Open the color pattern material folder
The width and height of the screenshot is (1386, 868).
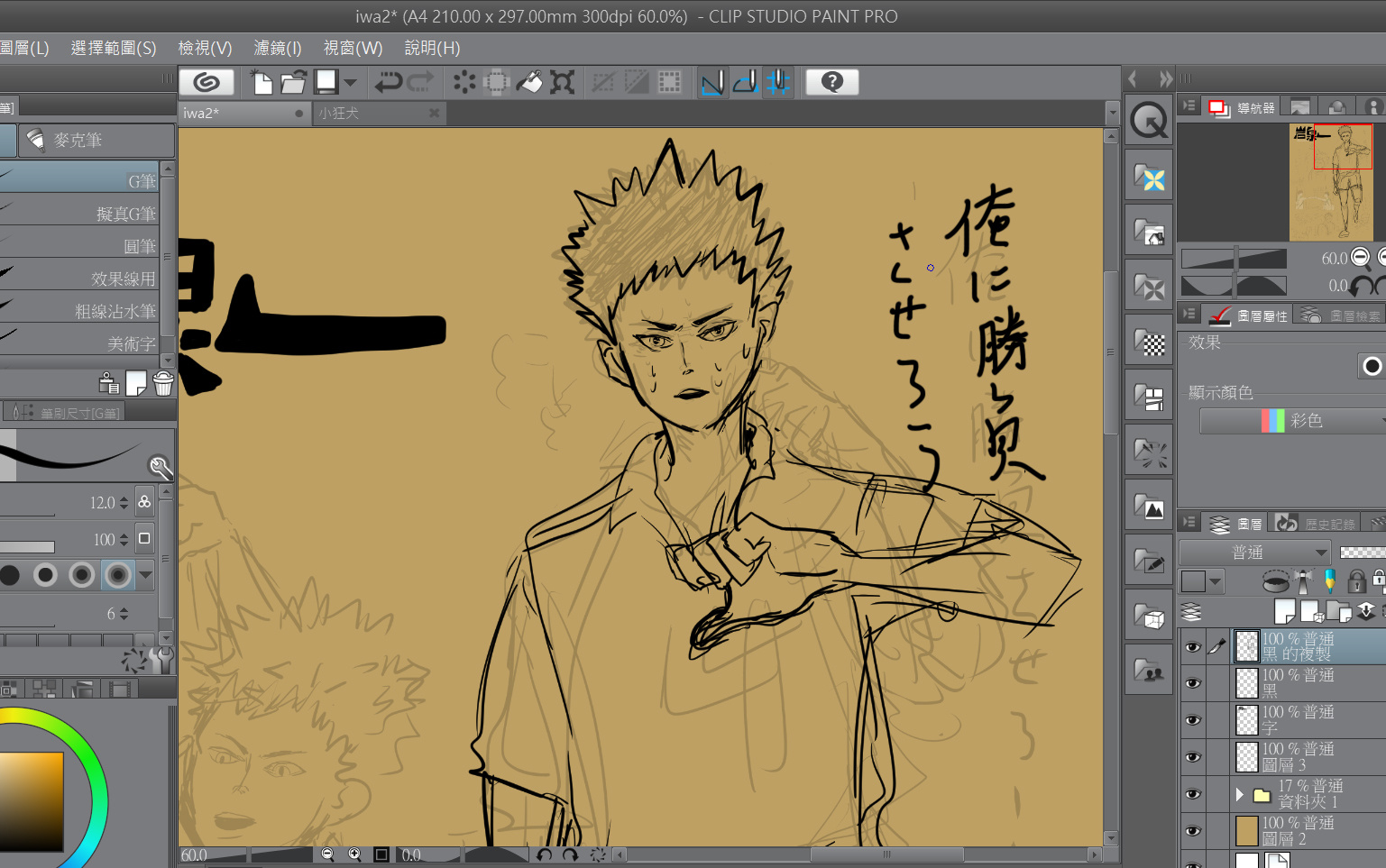[x=1149, y=176]
